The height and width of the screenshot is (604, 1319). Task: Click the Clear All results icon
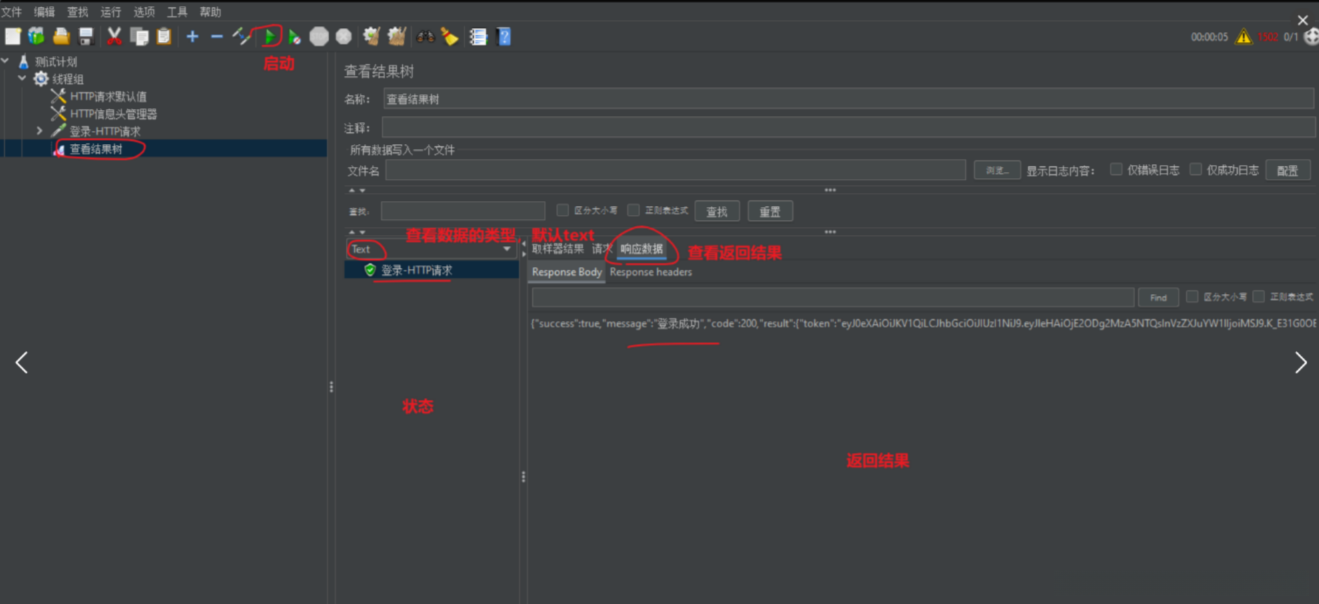397,36
